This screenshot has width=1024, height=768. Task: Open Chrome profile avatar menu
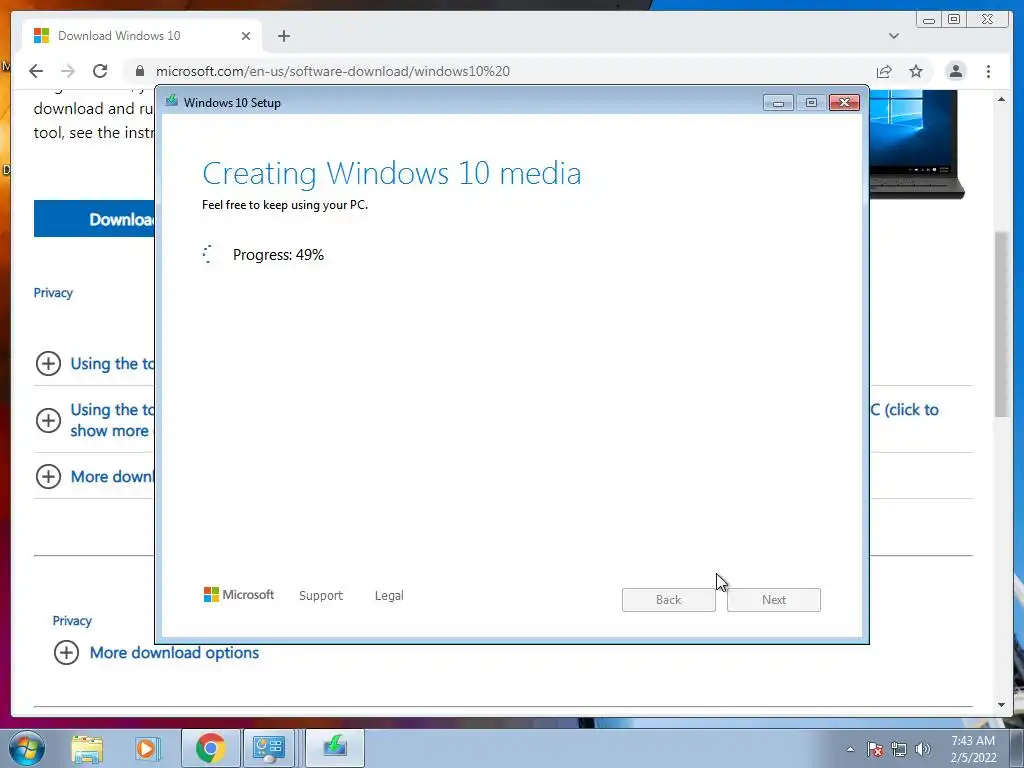pos(955,71)
